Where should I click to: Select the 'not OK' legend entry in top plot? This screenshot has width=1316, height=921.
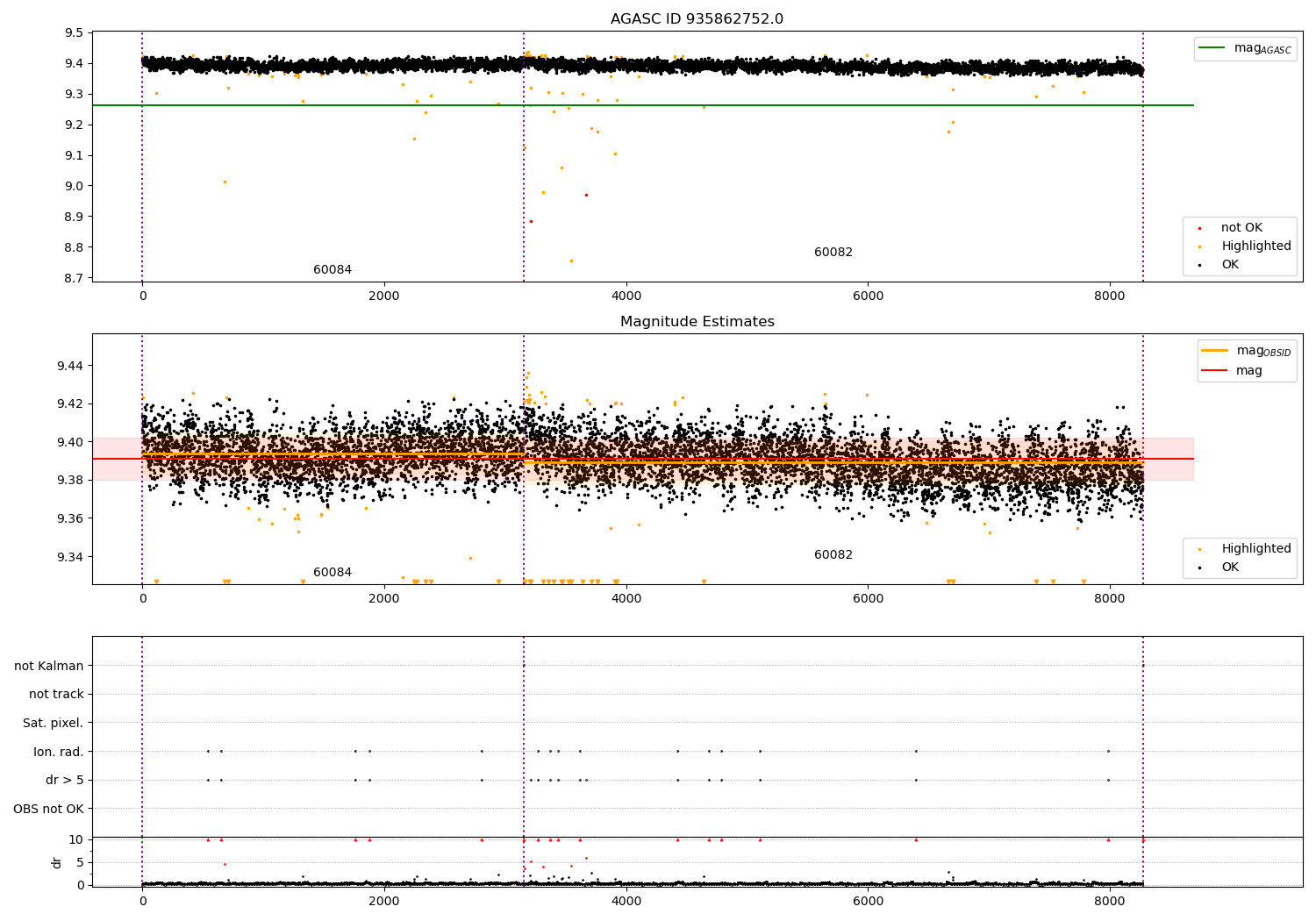tap(1241, 228)
